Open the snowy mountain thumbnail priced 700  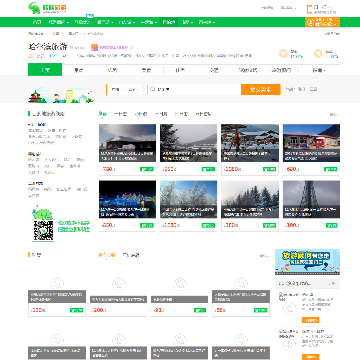(x=127, y=143)
